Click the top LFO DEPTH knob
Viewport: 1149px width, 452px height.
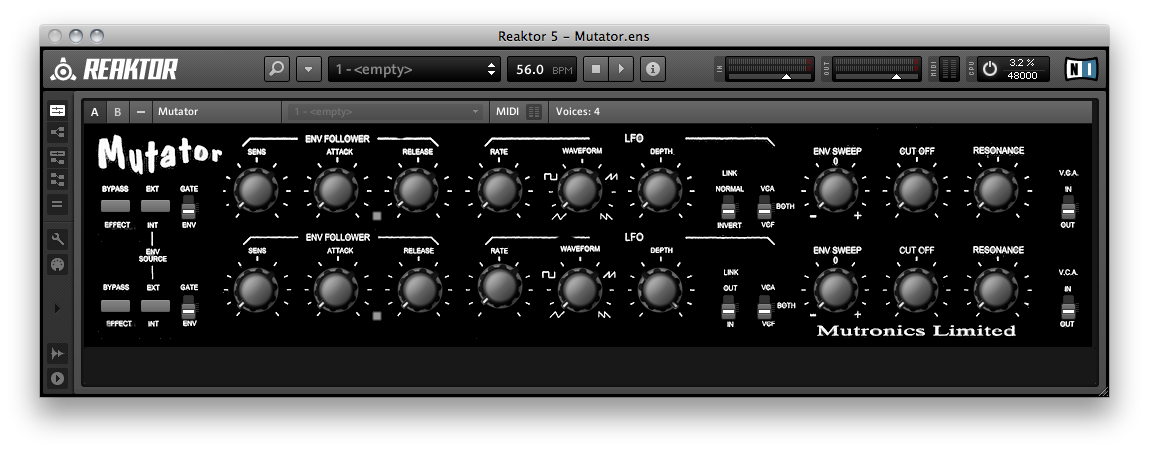pyautogui.click(x=660, y=190)
